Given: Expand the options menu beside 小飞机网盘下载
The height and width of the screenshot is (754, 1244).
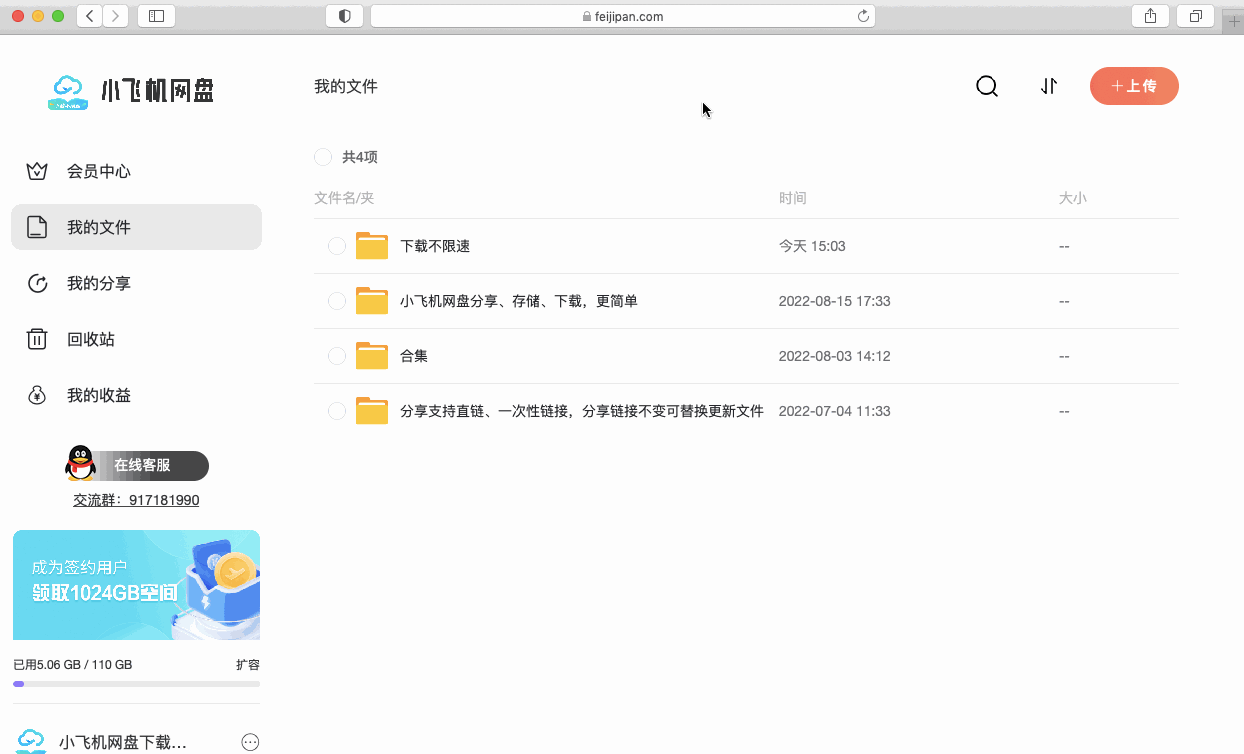Looking at the screenshot, I should pyautogui.click(x=249, y=741).
